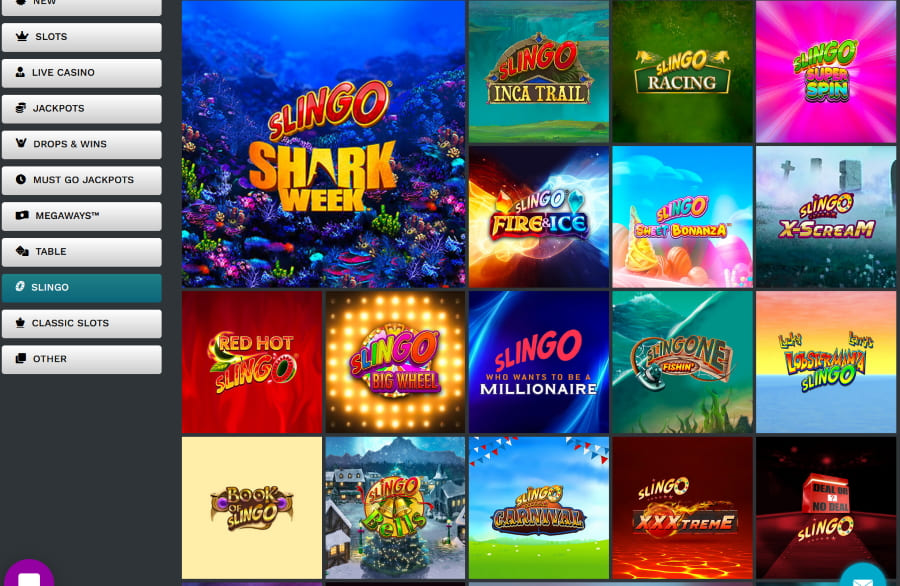The height and width of the screenshot is (586, 900).
Task: Click the clock icon beside Must Go Jackpots
Action: click(21, 179)
